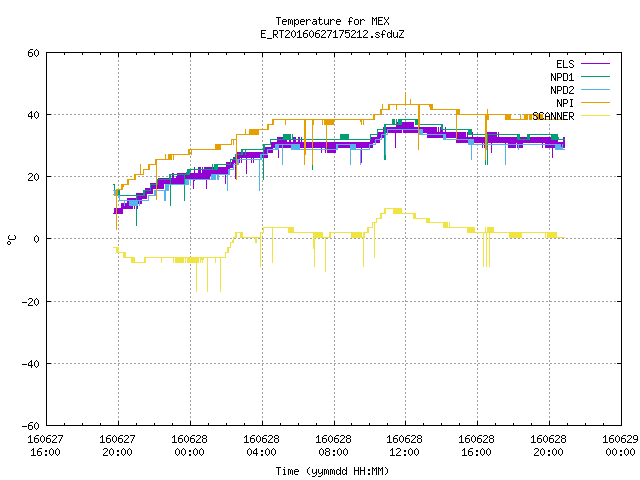Click the x-axis label '160628 04:00'
Viewport: 640px width, 480px height.
pyautogui.click(x=261, y=445)
